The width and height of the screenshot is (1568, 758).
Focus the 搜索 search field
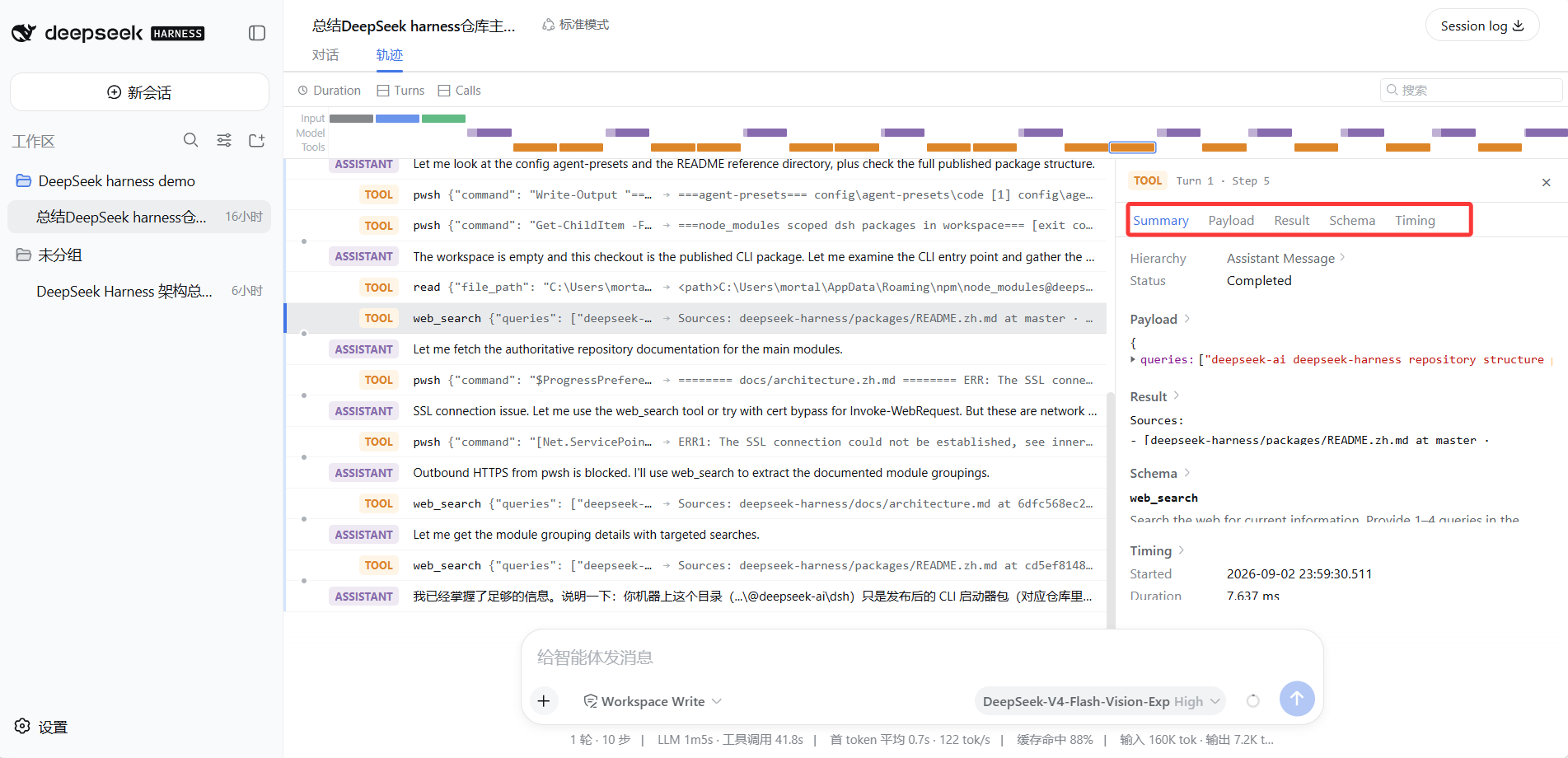(1471, 90)
